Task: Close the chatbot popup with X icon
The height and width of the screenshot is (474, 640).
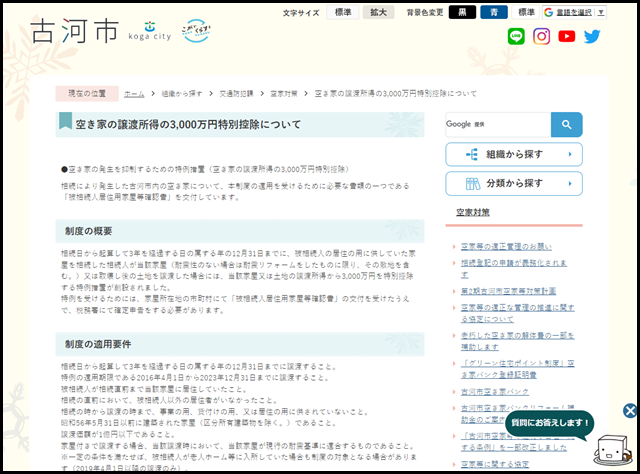Action: [x=629, y=411]
